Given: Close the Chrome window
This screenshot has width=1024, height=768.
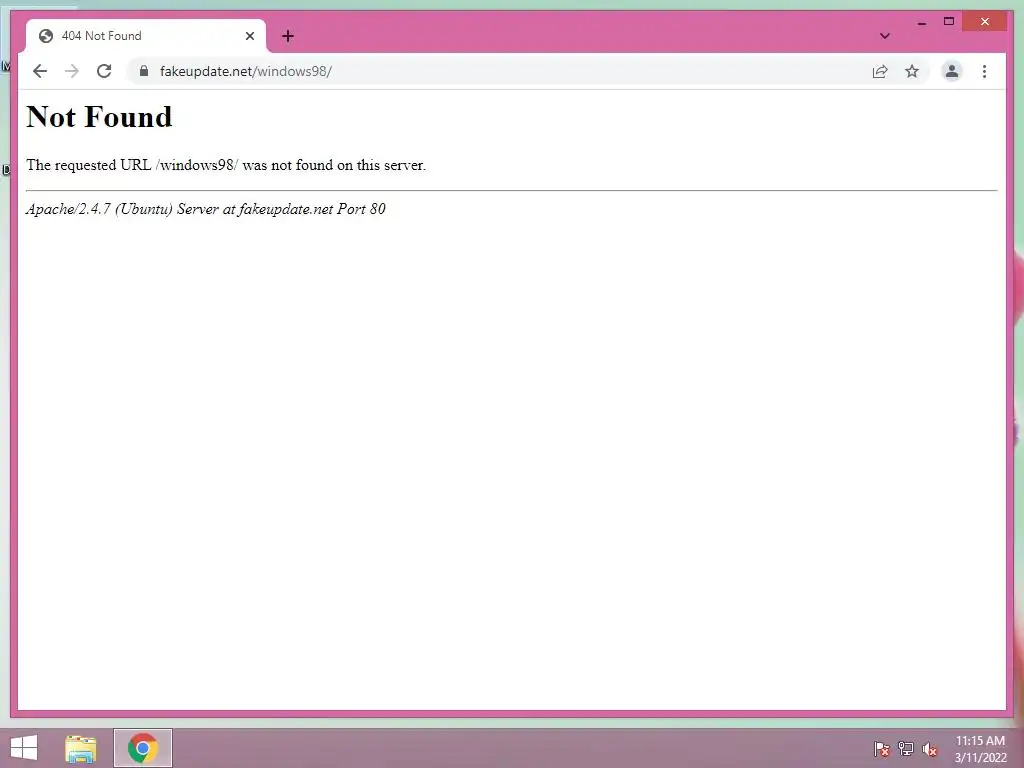Looking at the screenshot, I should click(985, 22).
